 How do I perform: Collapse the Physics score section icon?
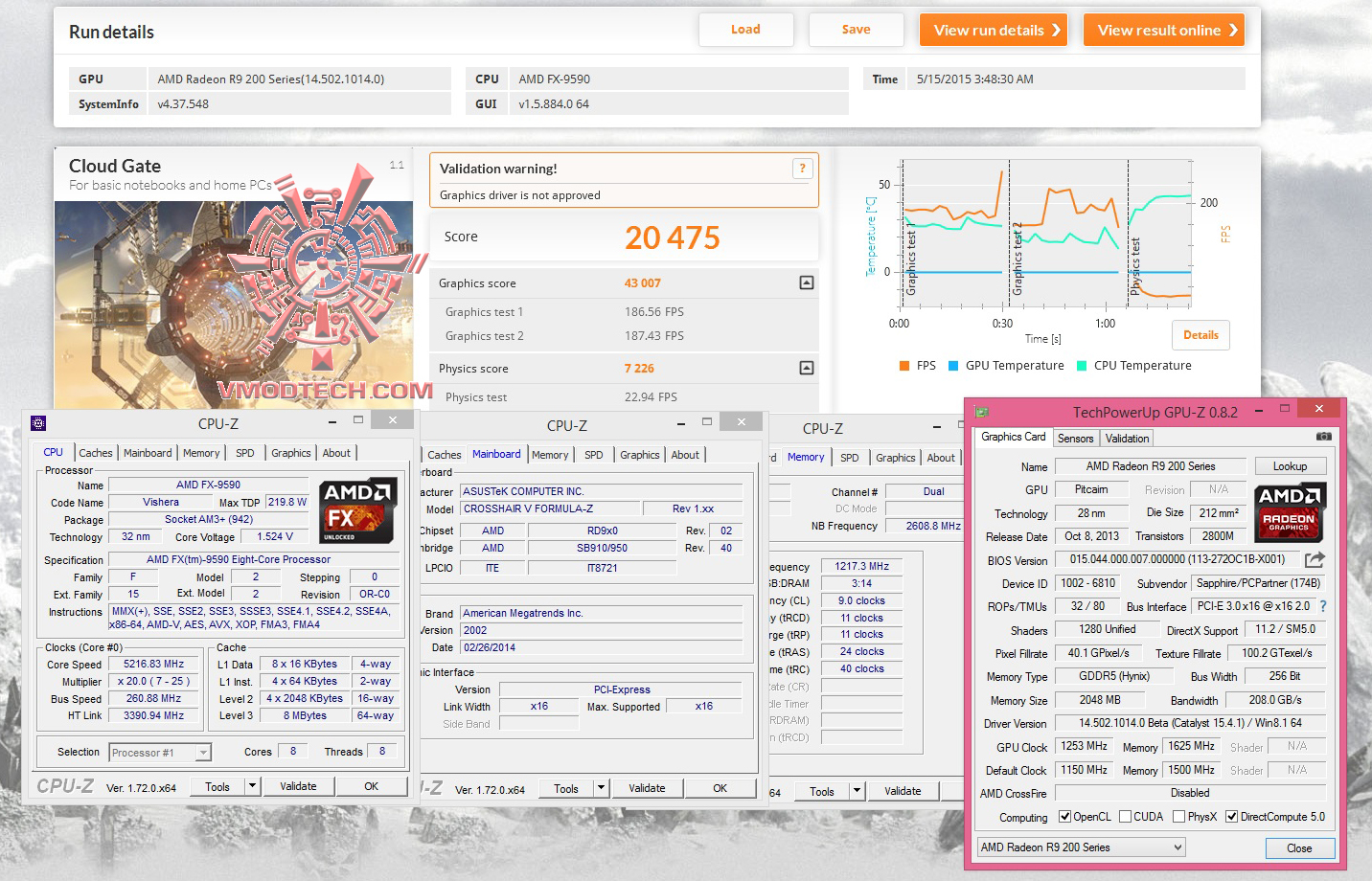point(807,368)
